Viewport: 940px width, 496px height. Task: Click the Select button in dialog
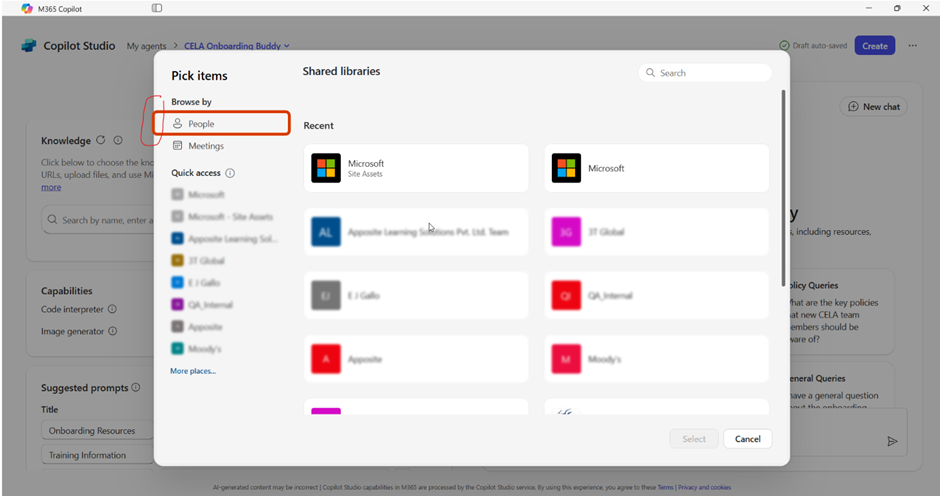[x=694, y=439]
